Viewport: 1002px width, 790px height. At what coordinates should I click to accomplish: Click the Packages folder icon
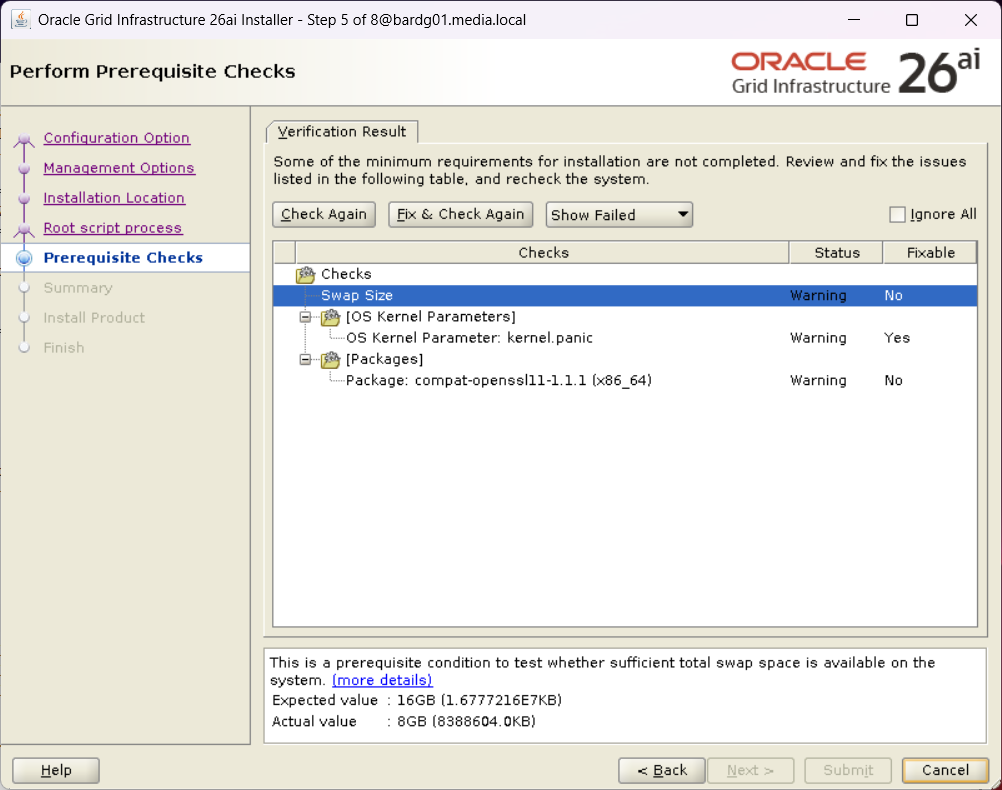330,359
